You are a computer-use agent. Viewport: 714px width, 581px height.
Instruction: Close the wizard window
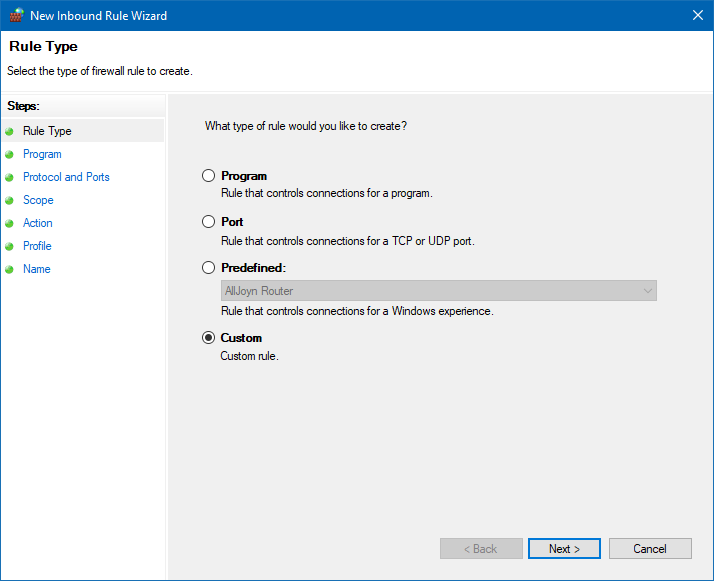[697, 15]
